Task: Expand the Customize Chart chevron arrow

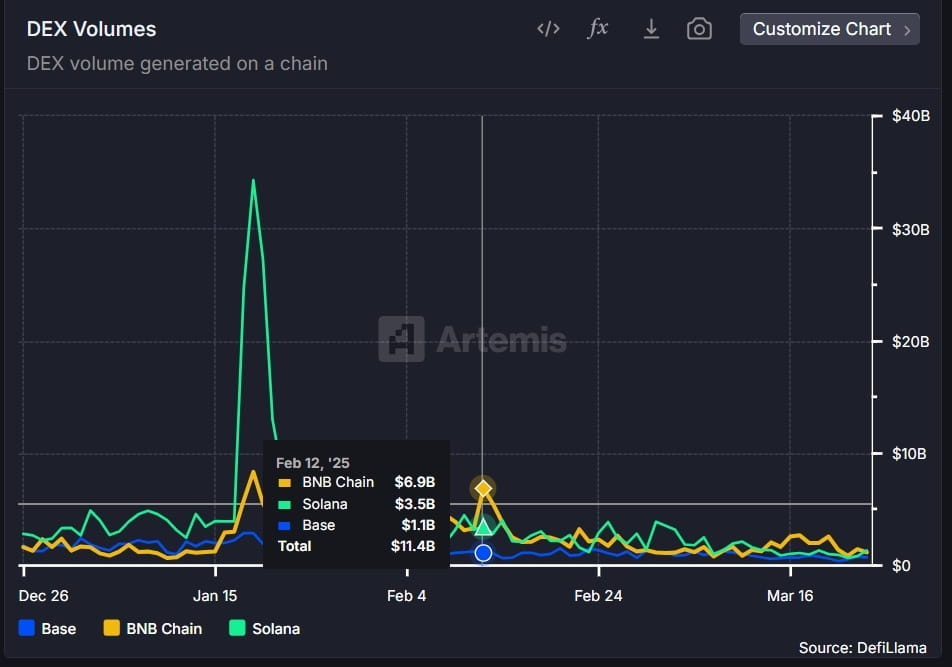Action: (x=907, y=30)
